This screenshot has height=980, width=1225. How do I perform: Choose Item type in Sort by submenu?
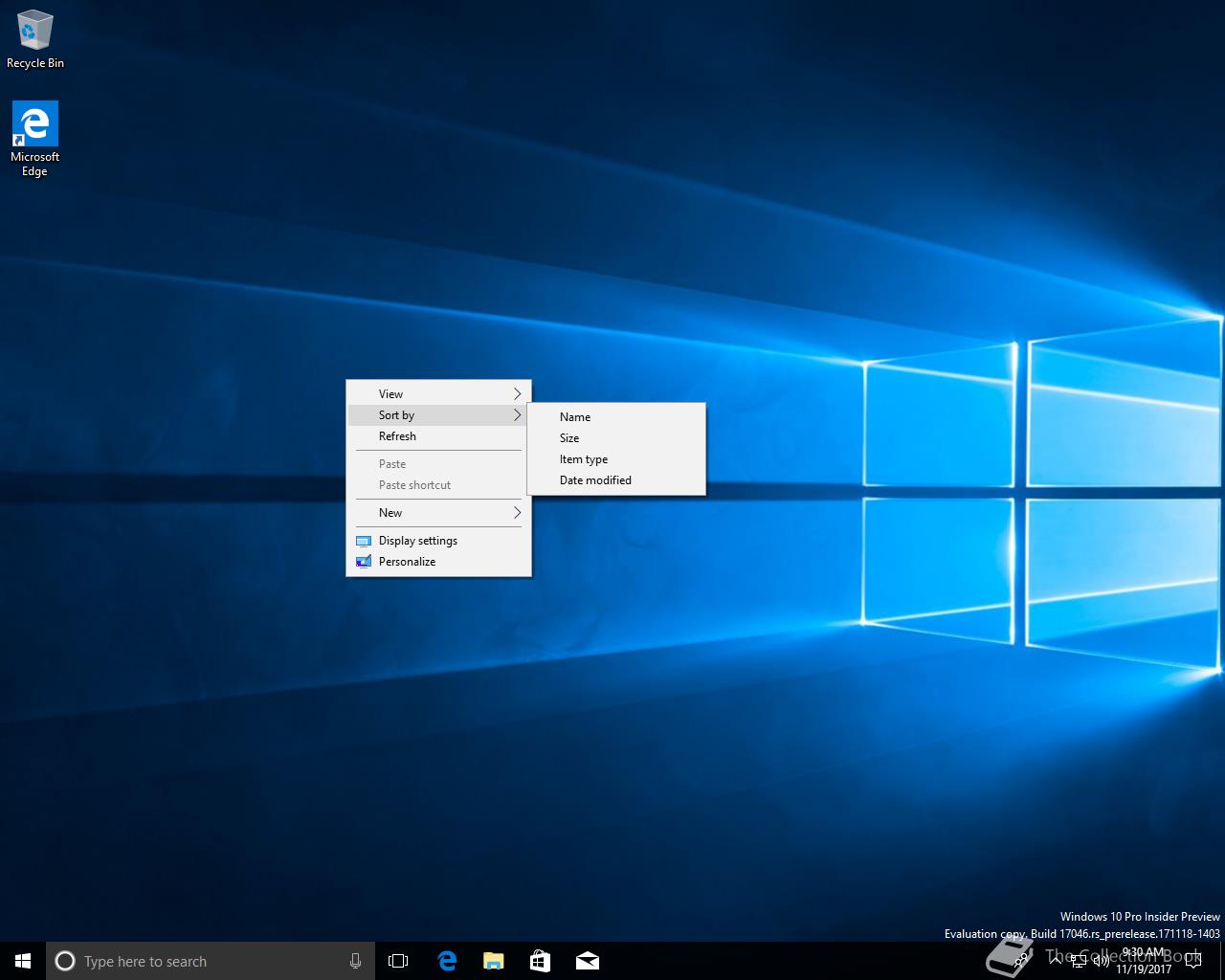click(x=584, y=459)
